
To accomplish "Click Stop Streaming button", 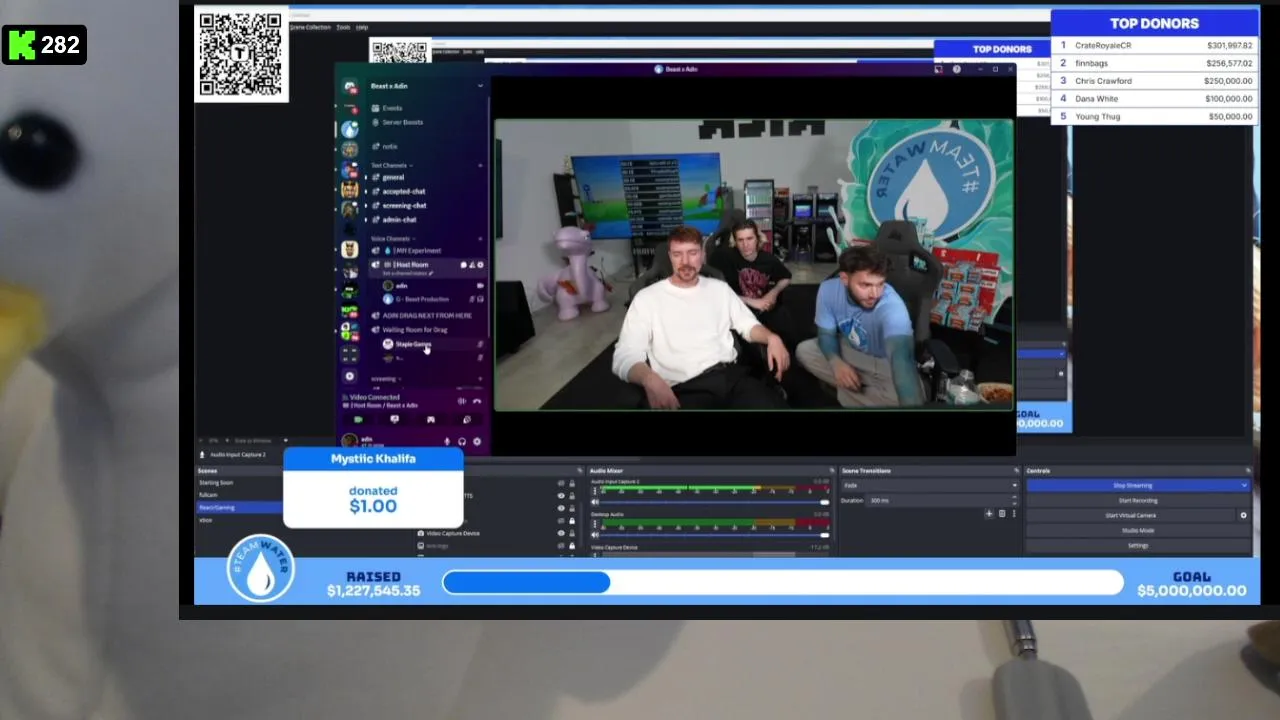I will [x=1133, y=485].
